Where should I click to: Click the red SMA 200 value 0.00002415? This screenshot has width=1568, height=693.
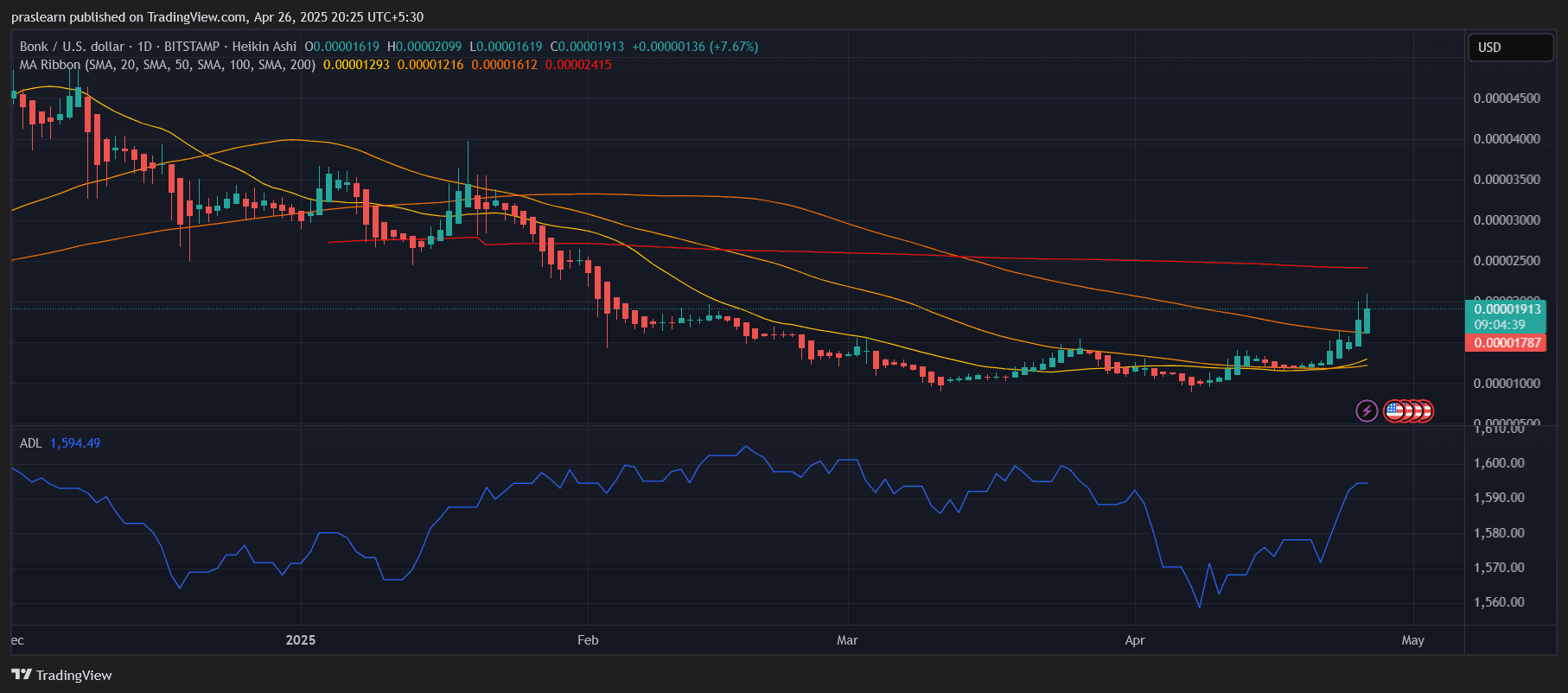[578, 65]
